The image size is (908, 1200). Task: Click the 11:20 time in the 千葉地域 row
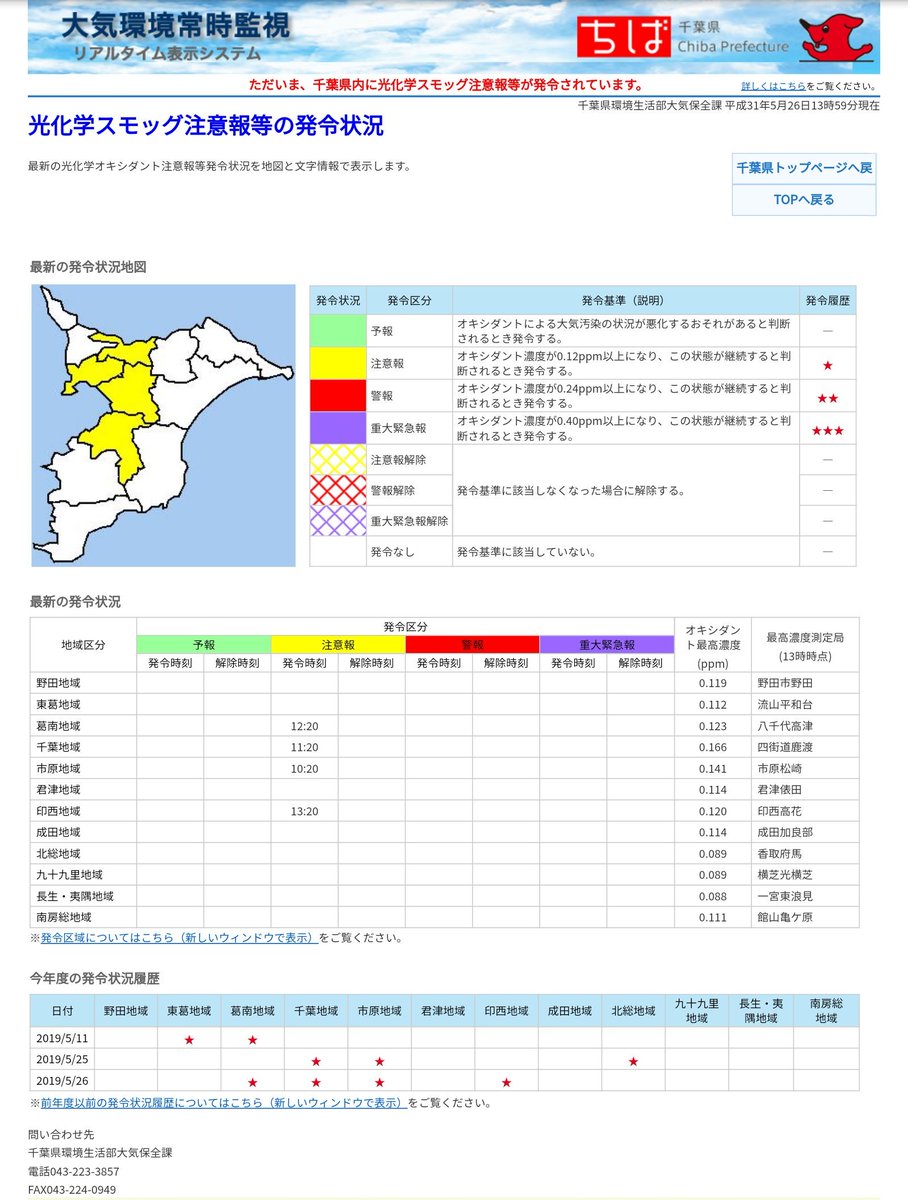(x=303, y=747)
